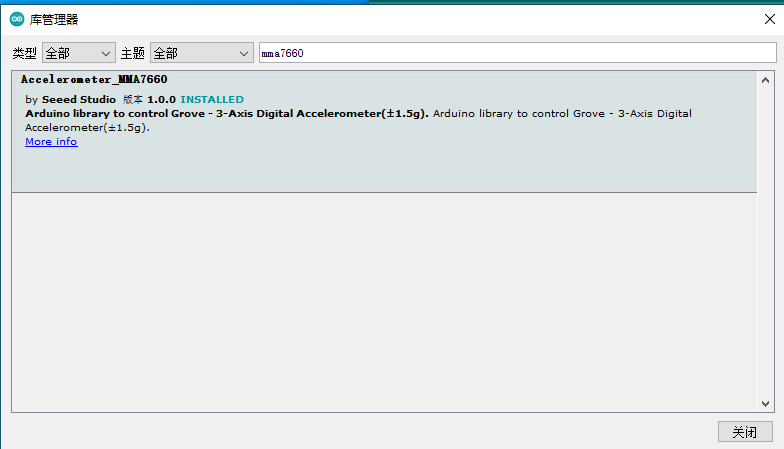
Task: Close the 库管理器 window with X
Action: (770, 19)
